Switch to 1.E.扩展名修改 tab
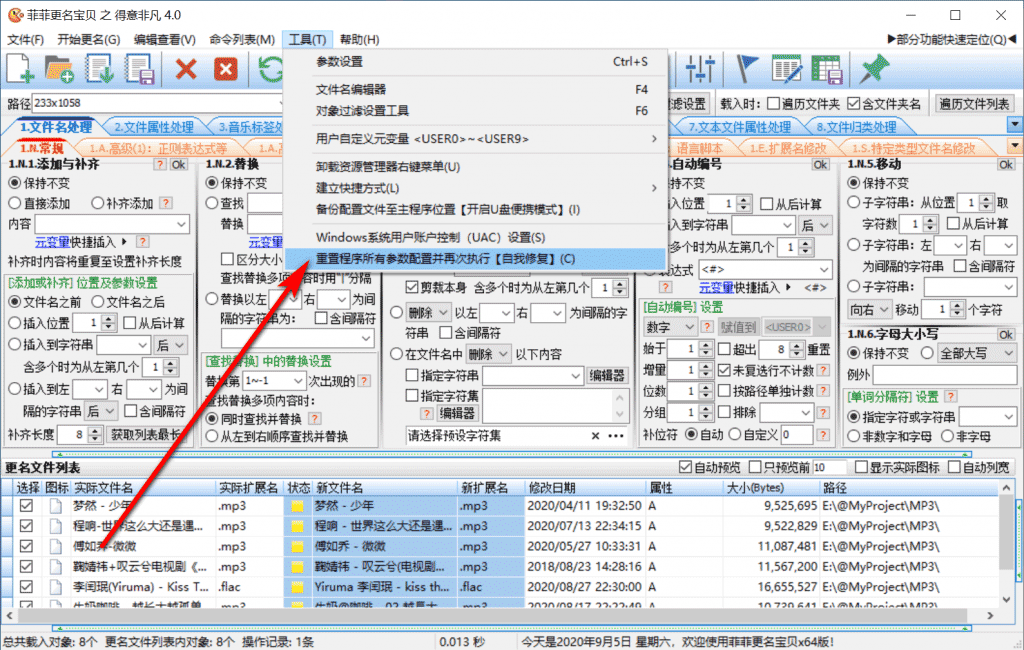Screen dimensions: 1024x650 click(788, 148)
